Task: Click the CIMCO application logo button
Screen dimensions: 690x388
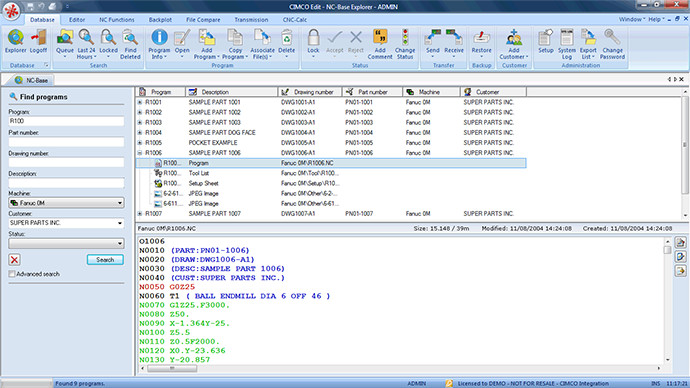Action: [x=11, y=11]
